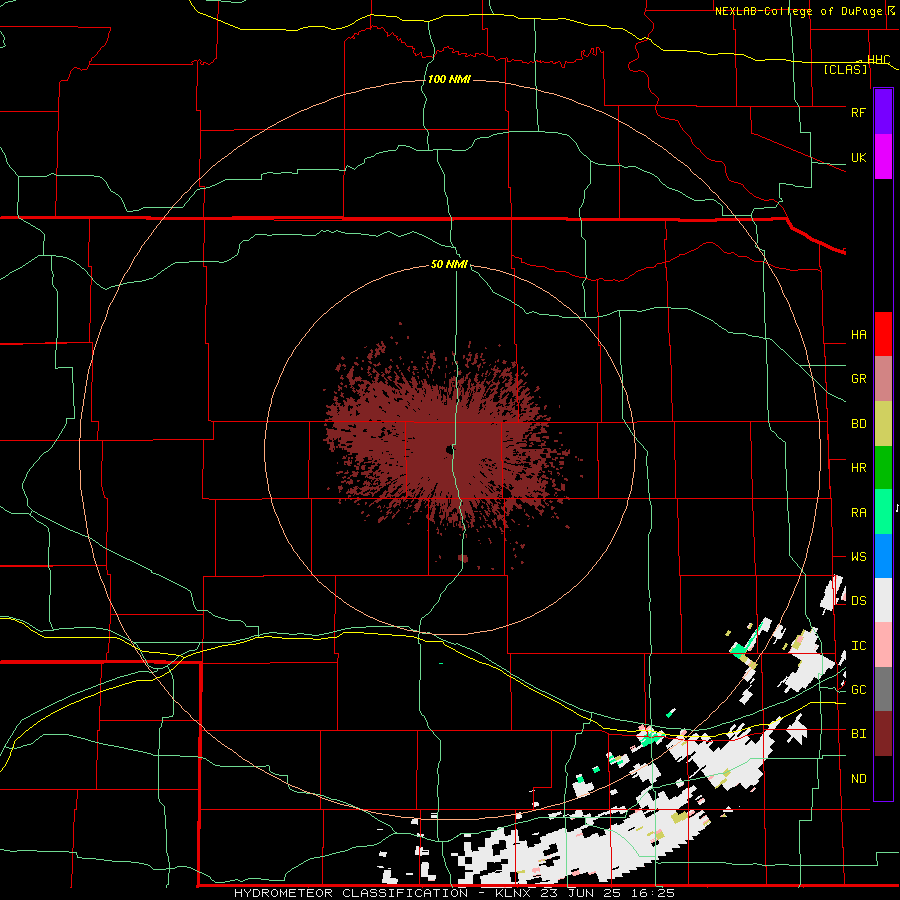Click the HR legend label
This screenshot has width=900, height=900.
858,468
